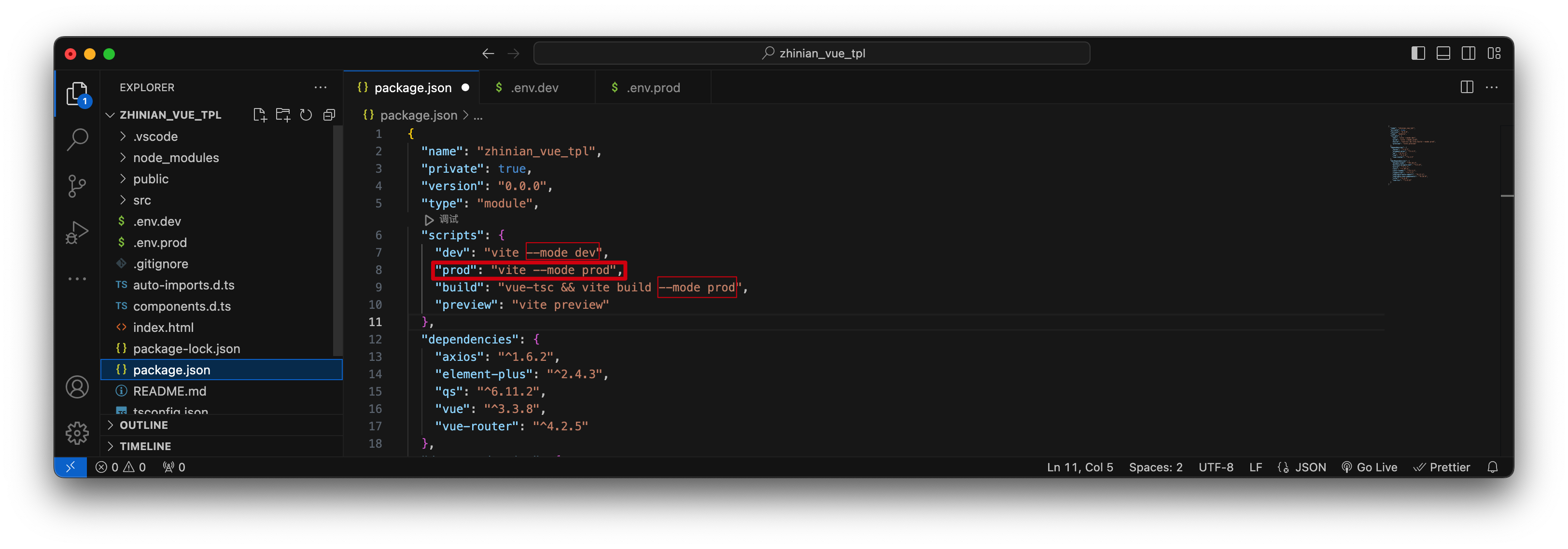Screen dimensions: 1568x549
Task: Click the "preview" script line
Action: click(x=522, y=304)
